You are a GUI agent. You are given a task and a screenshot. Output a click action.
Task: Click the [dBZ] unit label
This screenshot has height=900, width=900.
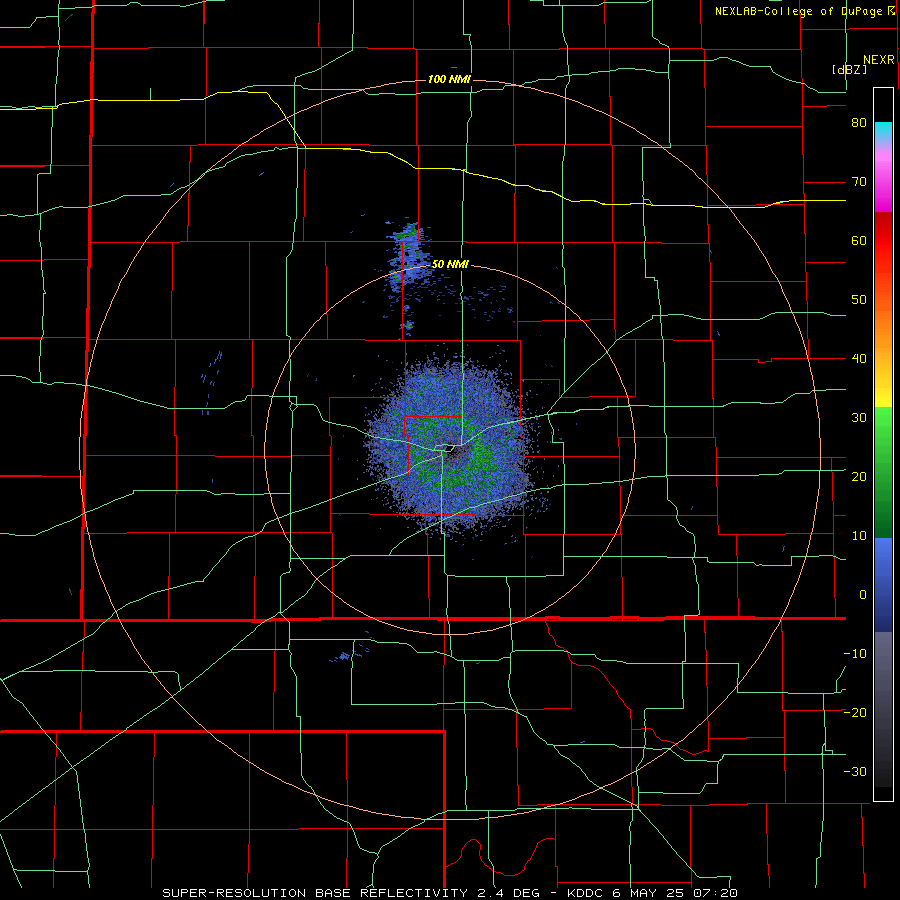click(x=849, y=69)
